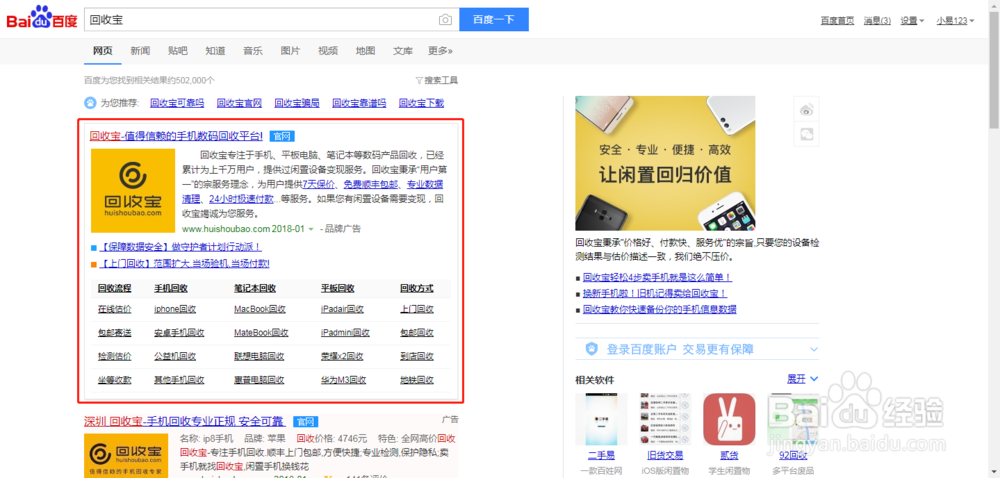Open 回收宝教你快速备份 link
Screen dimensions: 1000x478
(659, 310)
